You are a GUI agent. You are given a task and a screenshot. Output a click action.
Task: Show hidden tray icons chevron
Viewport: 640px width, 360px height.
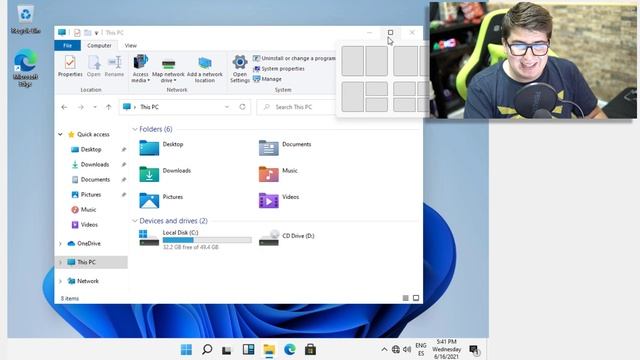coord(384,349)
